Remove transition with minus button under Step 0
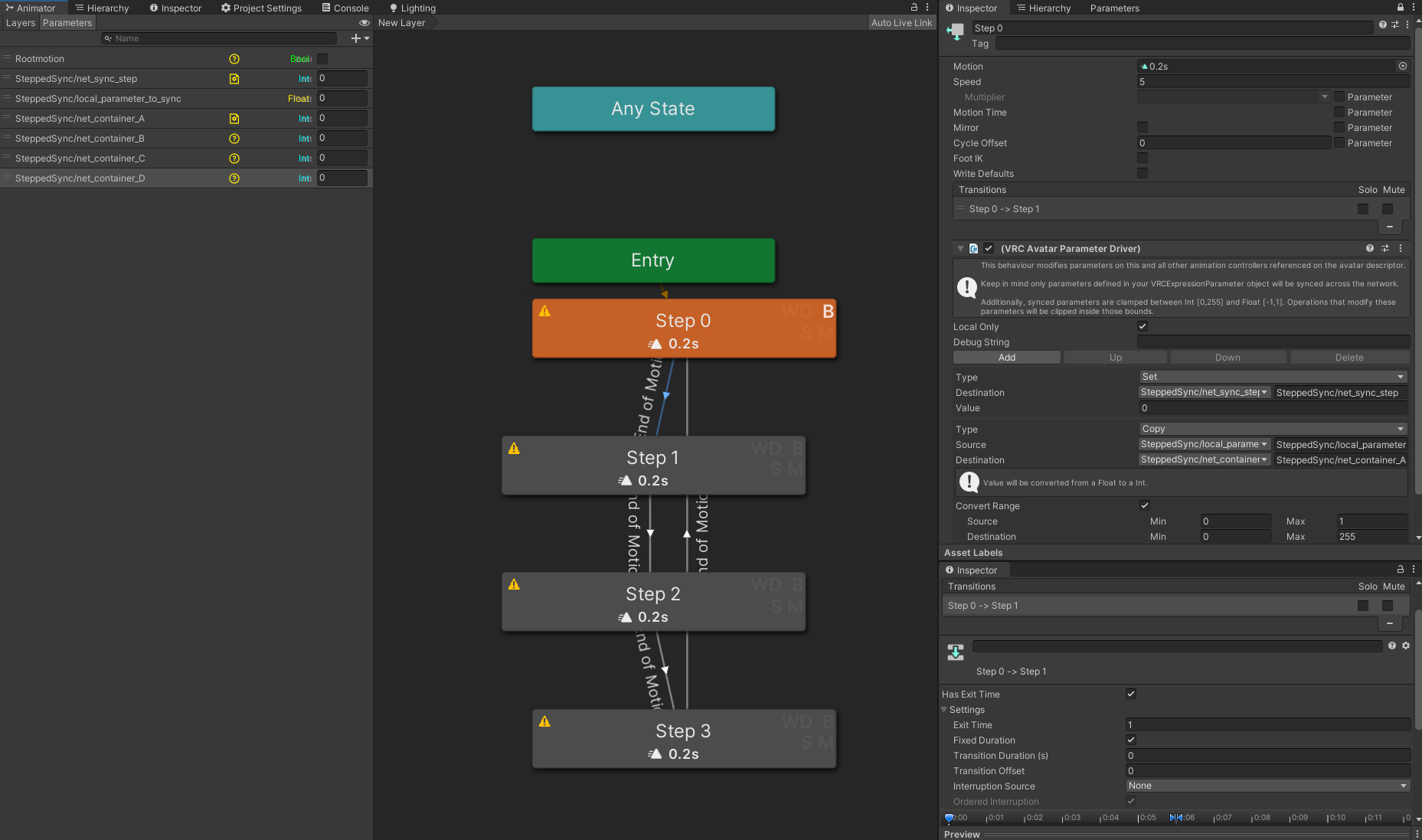Screen dimensions: 1422x840 [x=1389, y=227]
